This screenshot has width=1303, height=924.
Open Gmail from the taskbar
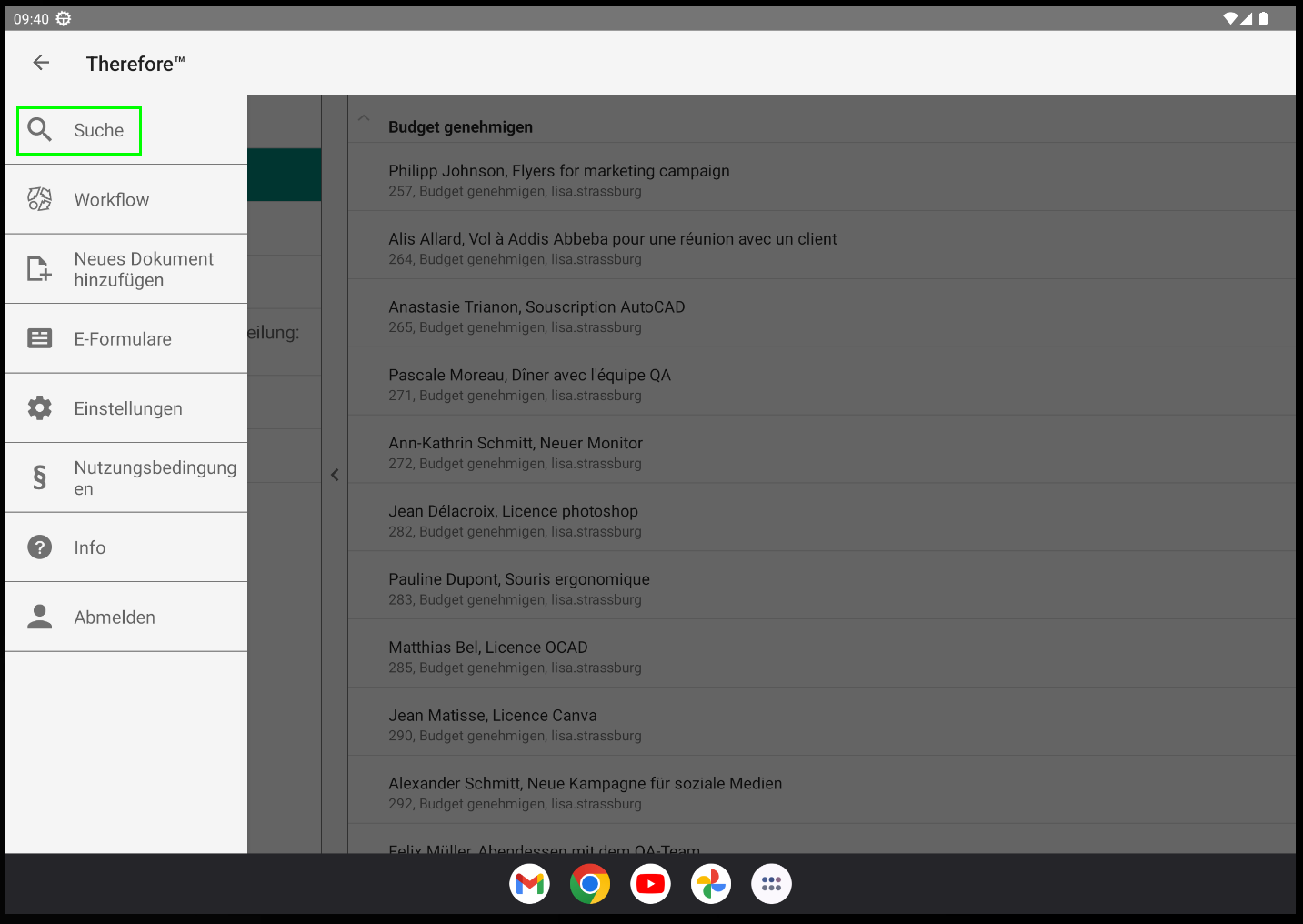pos(529,884)
